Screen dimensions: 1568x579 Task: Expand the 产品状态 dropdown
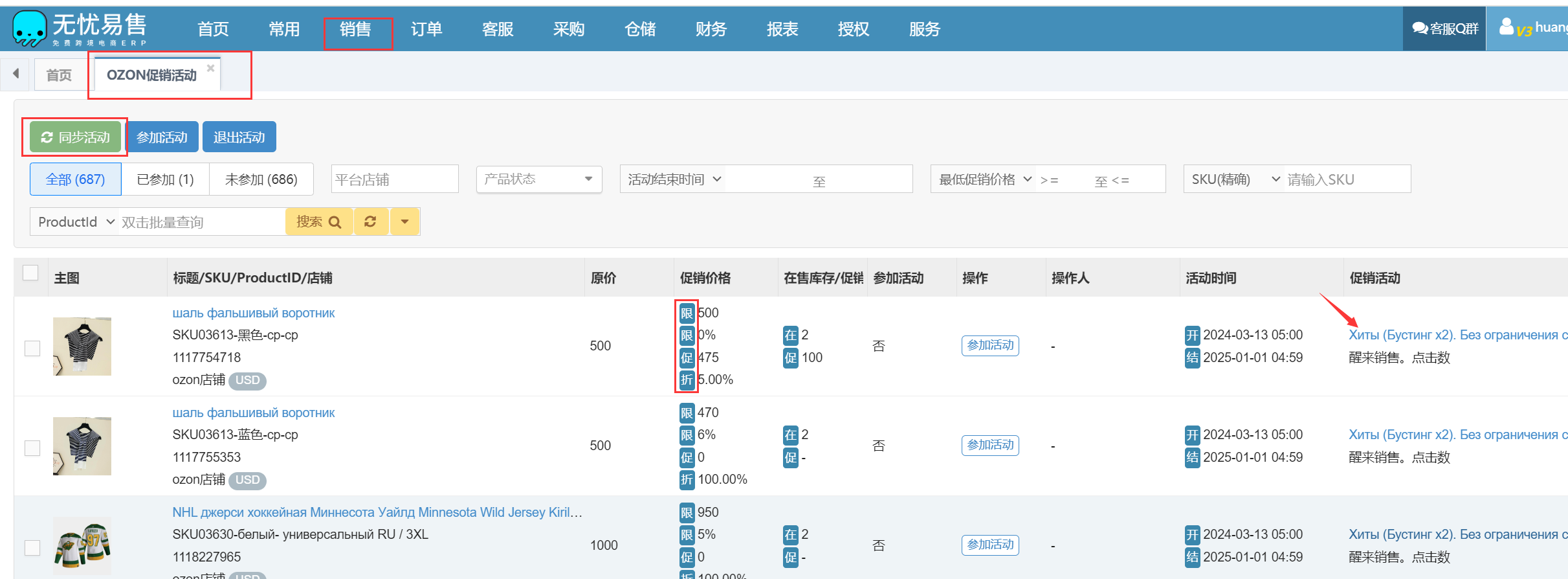538,179
